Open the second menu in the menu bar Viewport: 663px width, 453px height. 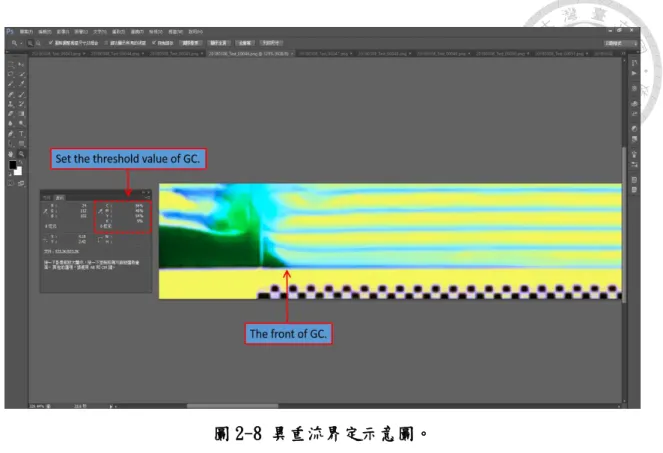pos(44,32)
